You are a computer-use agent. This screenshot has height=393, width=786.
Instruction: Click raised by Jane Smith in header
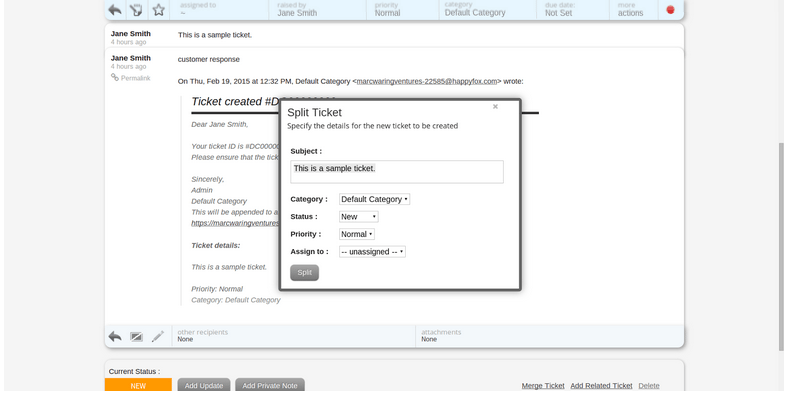pos(318,9)
